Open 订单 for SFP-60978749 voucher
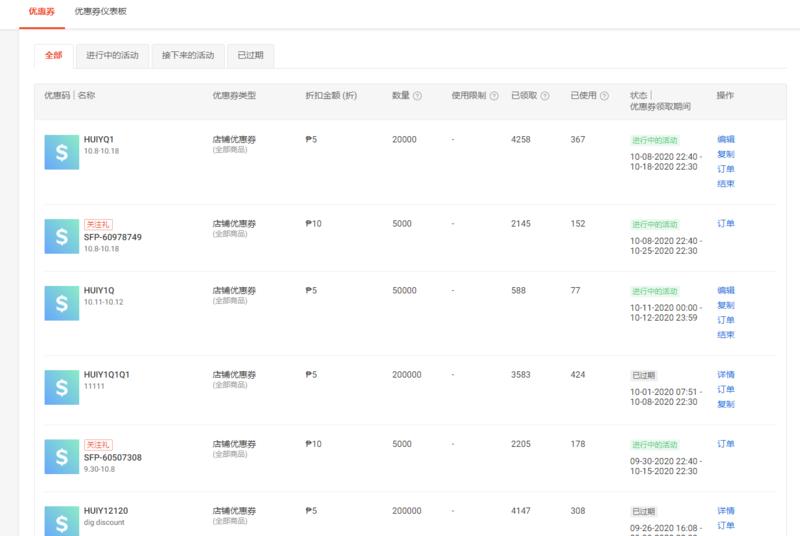Screen dimensions: 800x536 click(x=725, y=224)
